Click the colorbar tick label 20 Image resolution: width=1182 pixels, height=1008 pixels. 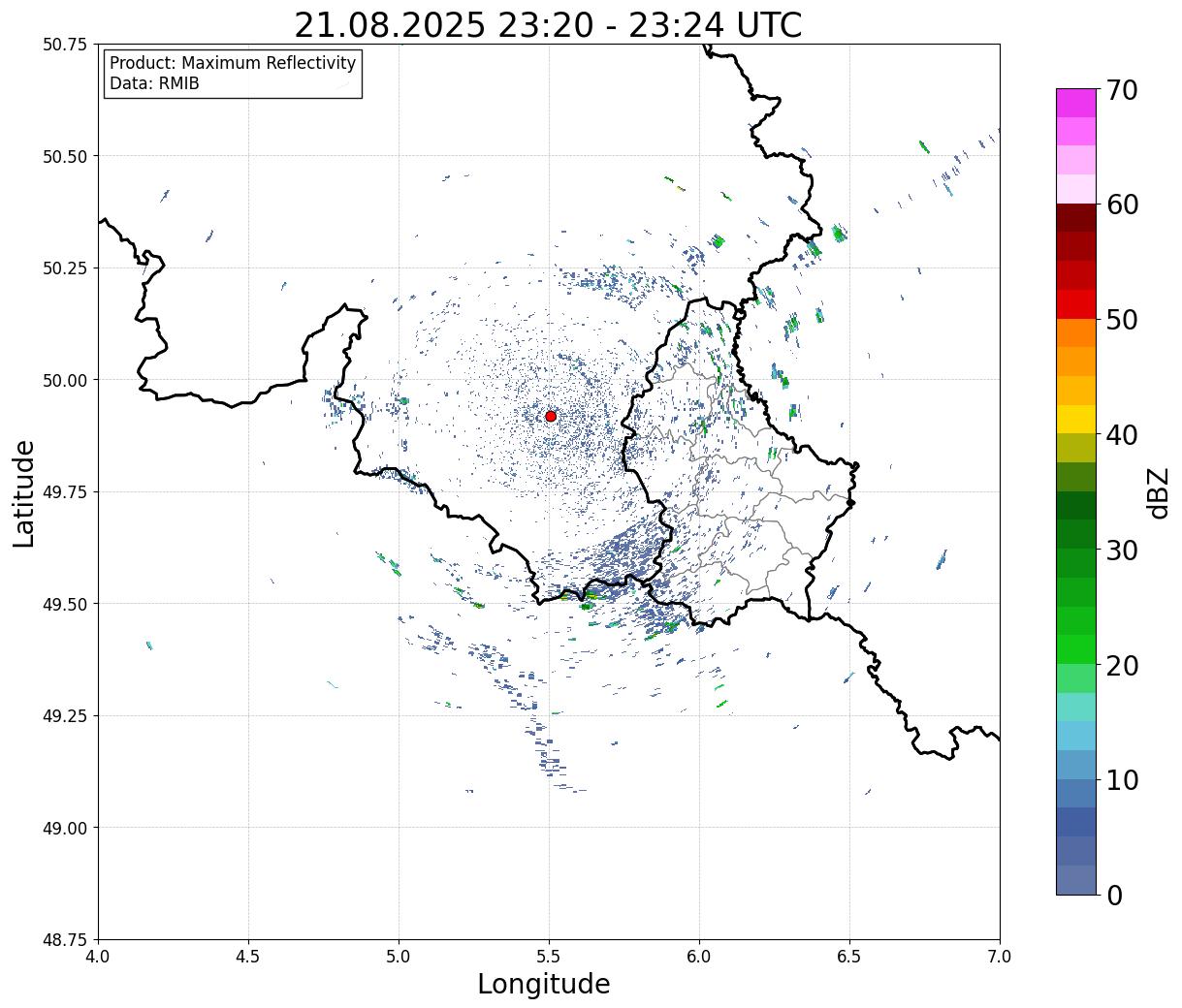1122,666
